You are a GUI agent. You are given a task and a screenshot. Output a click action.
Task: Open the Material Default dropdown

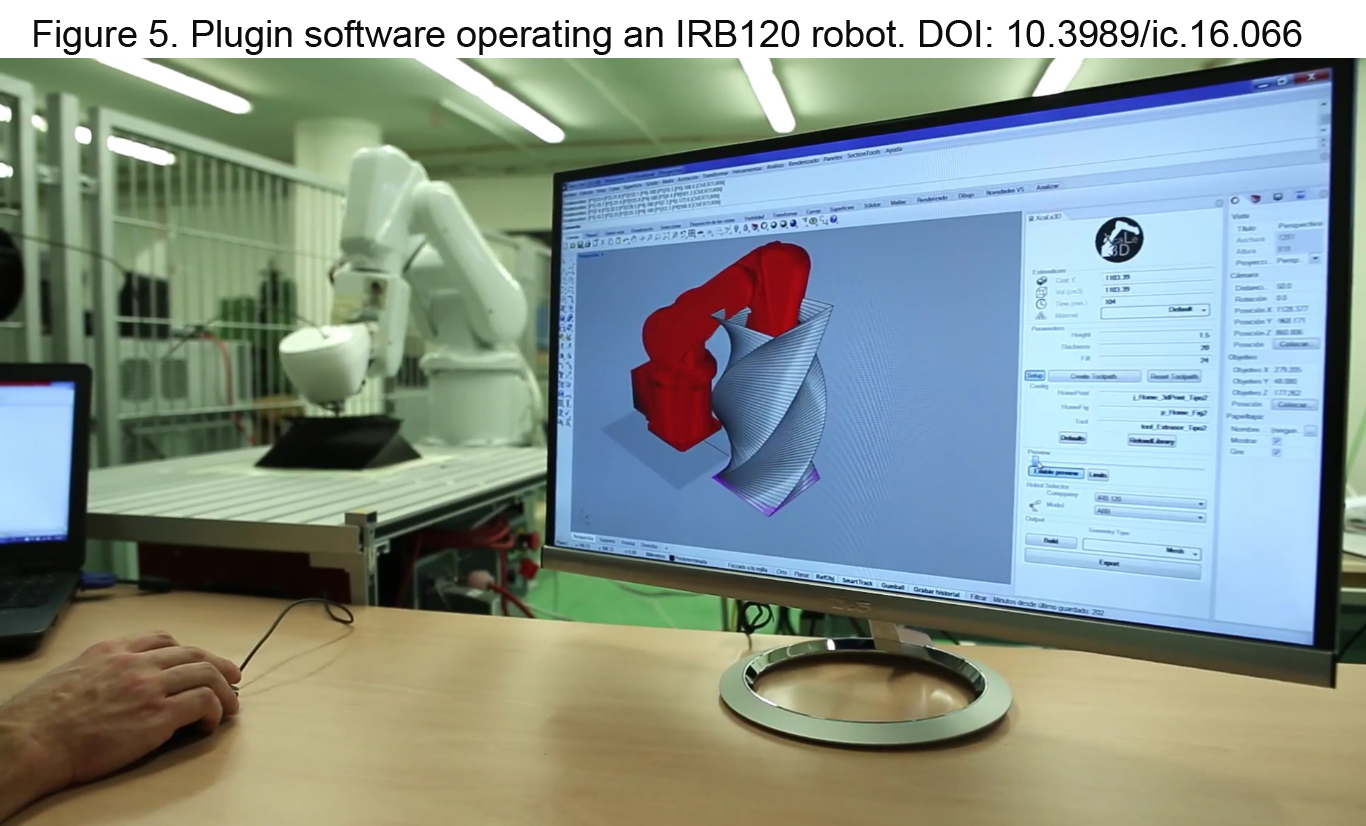click(1155, 311)
